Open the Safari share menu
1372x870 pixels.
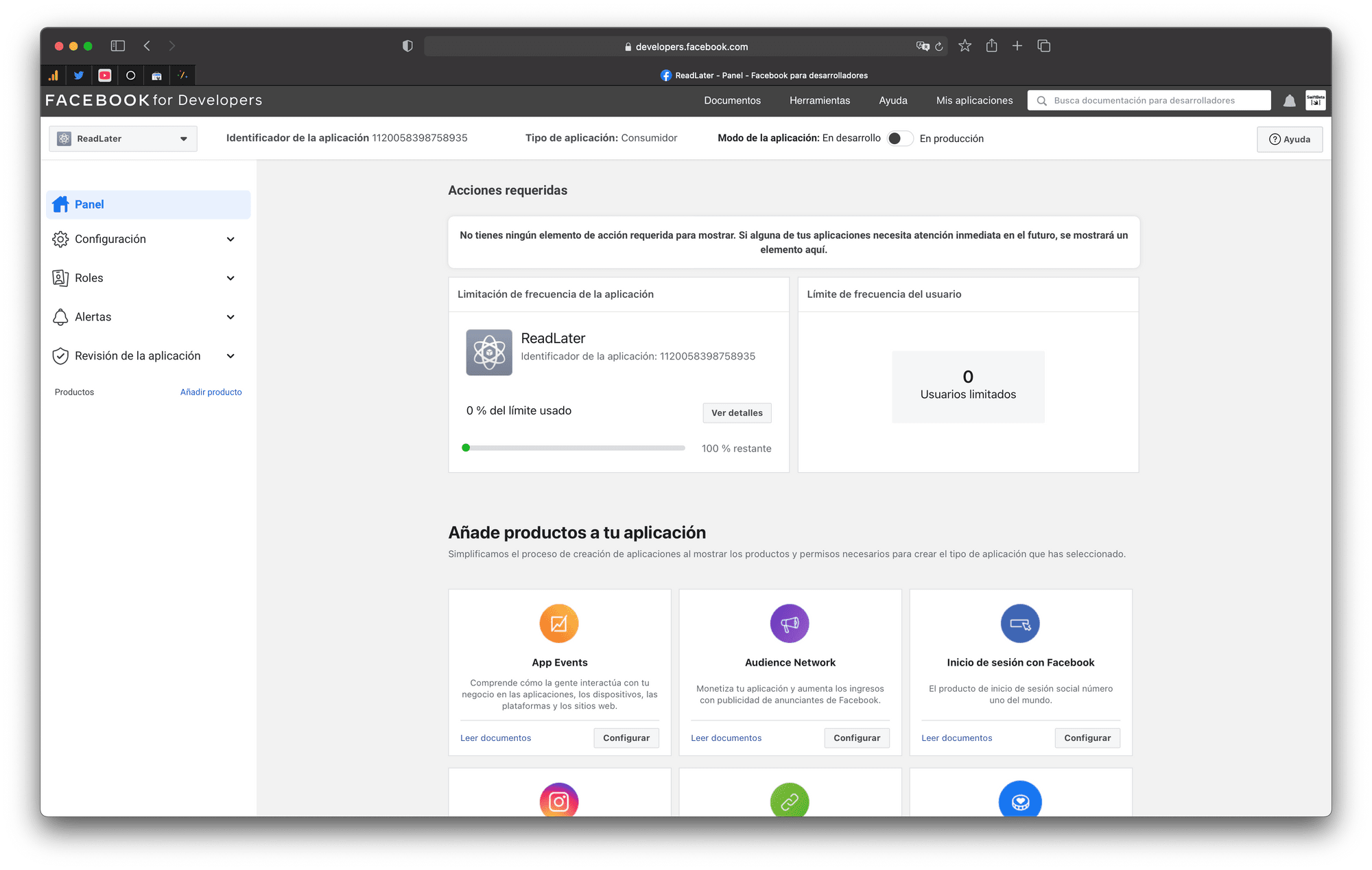991,46
